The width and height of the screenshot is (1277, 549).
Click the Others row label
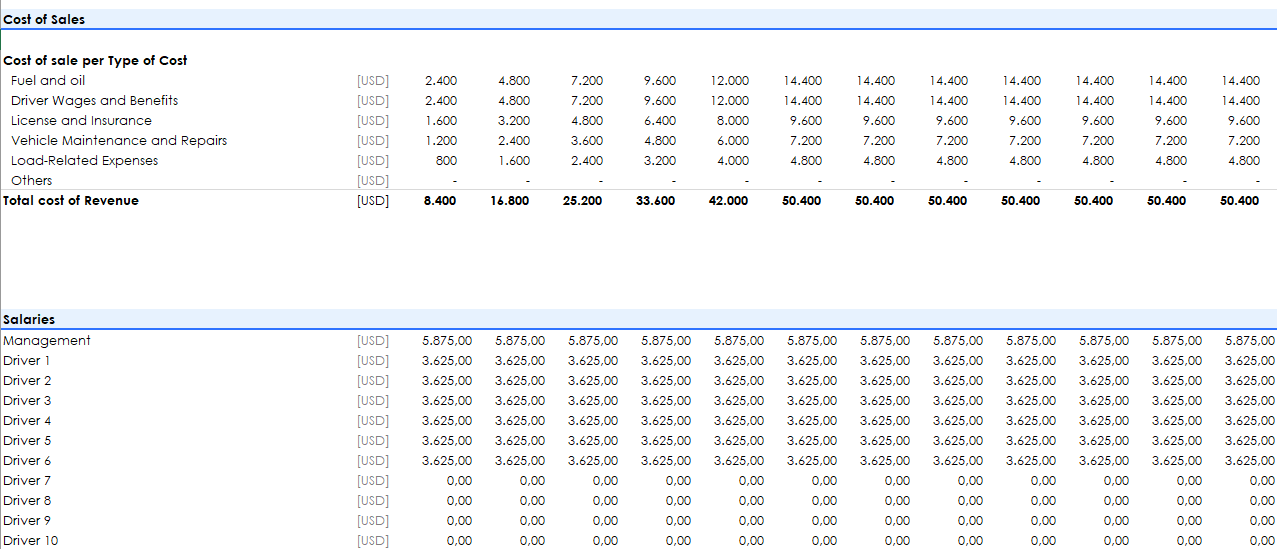(x=31, y=180)
